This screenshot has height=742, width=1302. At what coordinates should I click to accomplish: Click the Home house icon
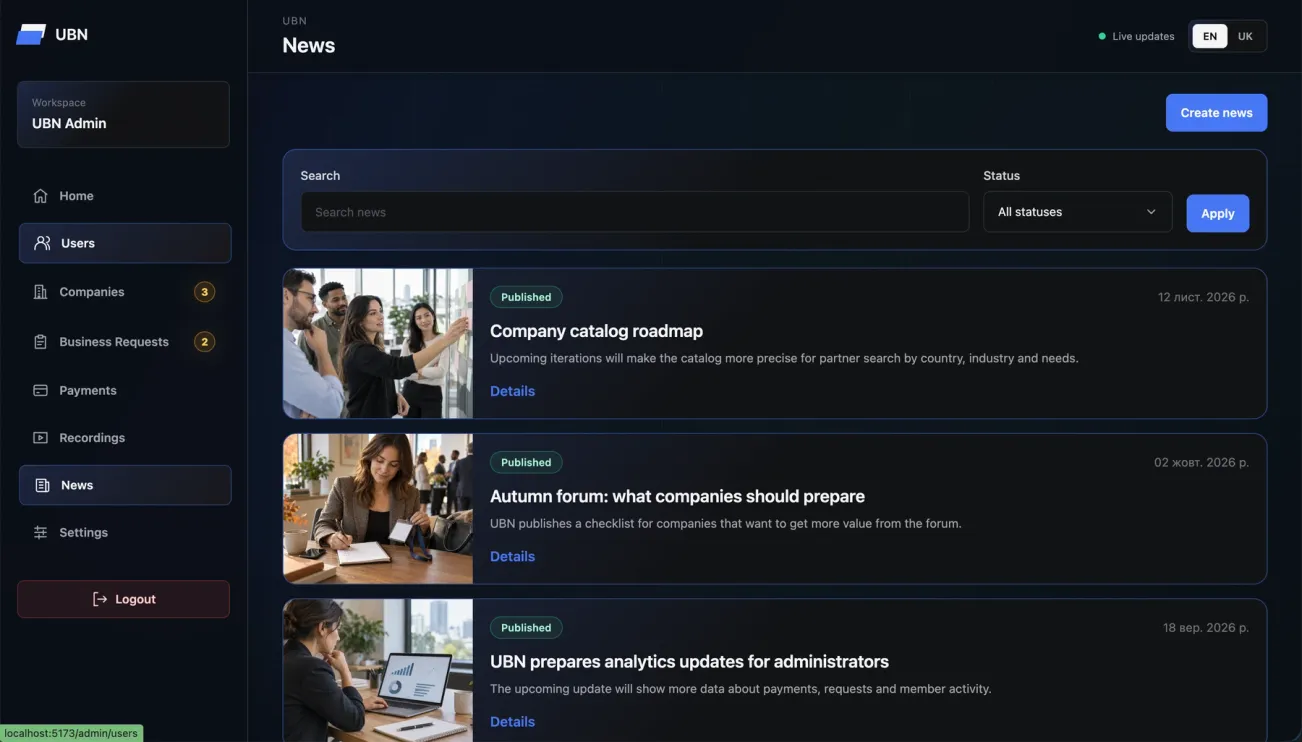(40, 196)
